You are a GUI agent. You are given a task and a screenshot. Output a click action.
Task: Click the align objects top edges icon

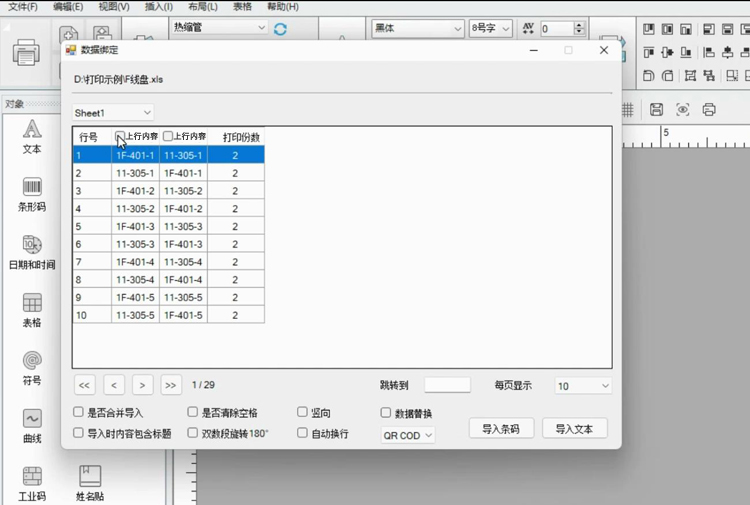tap(649, 52)
